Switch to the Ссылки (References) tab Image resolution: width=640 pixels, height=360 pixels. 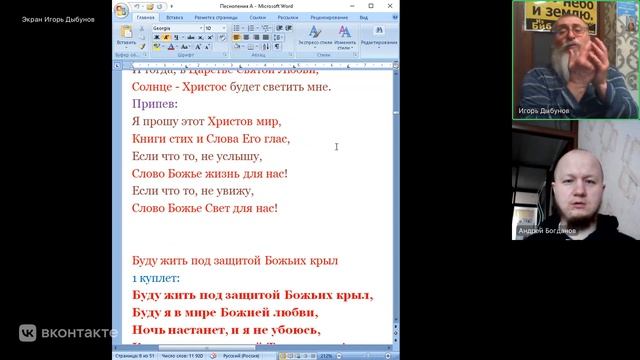[257, 18]
